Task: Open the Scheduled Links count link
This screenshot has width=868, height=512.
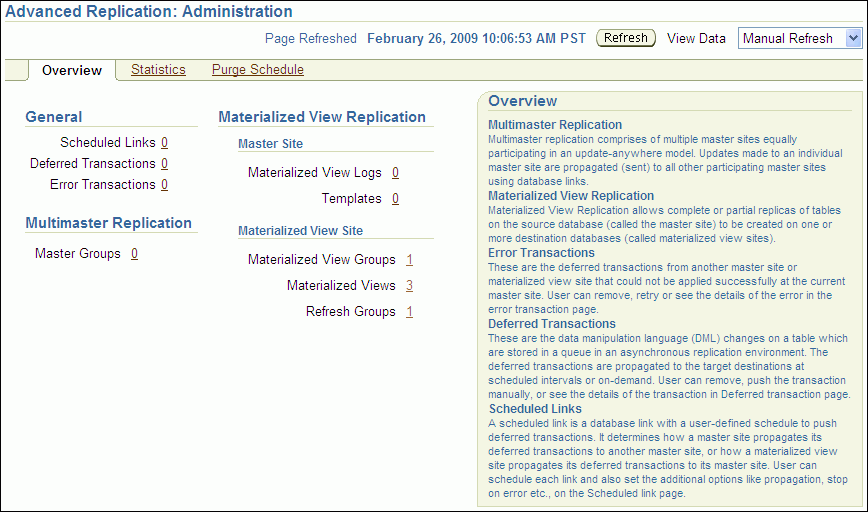Action: 164,143
